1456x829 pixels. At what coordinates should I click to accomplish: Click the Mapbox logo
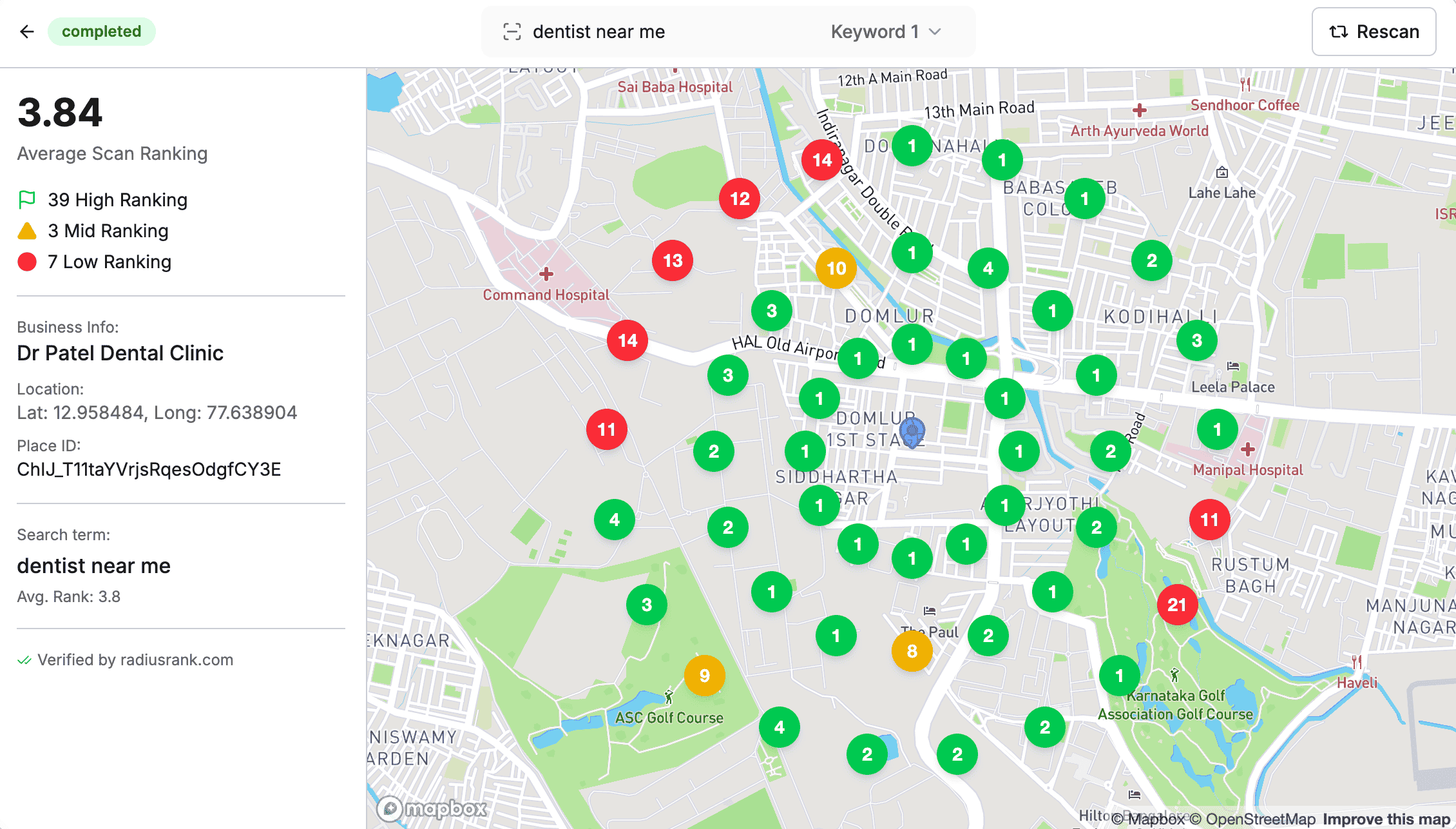click(432, 808)
